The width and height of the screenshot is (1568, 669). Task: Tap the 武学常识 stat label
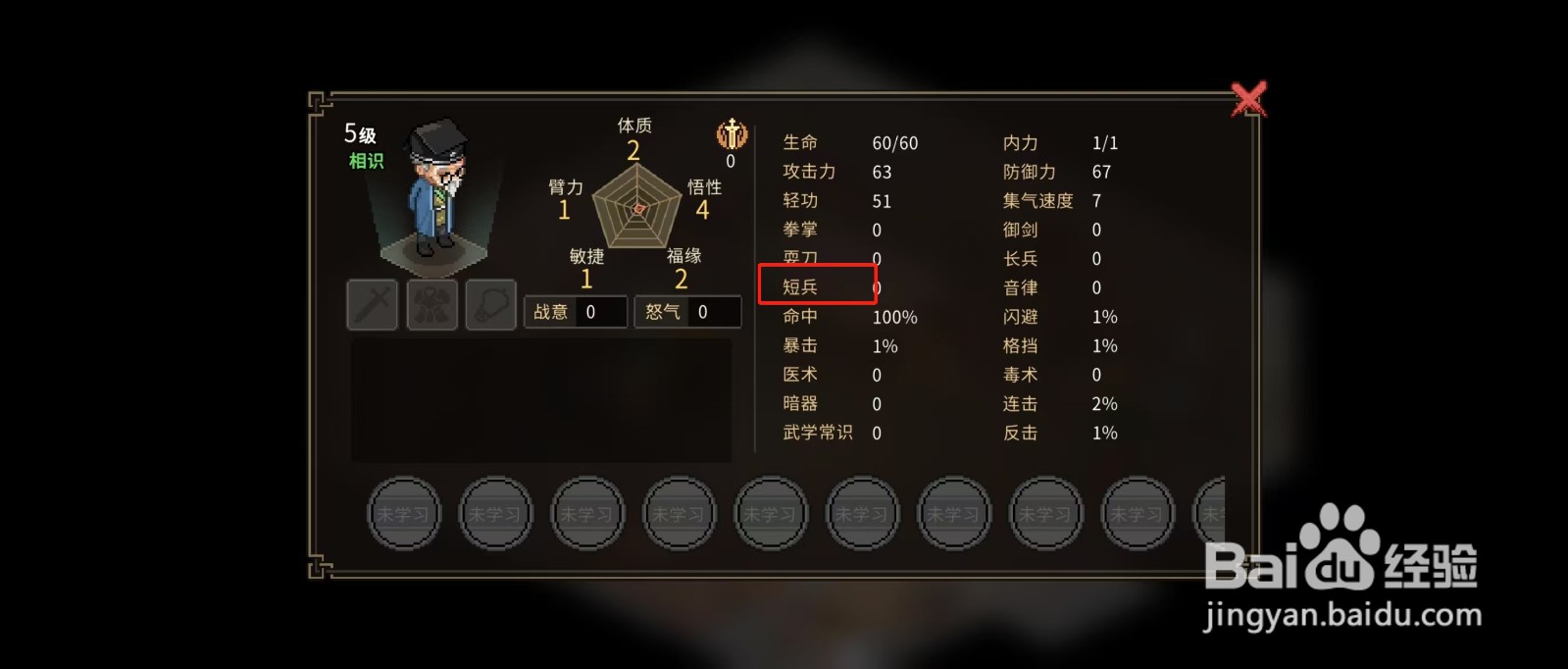818,433
